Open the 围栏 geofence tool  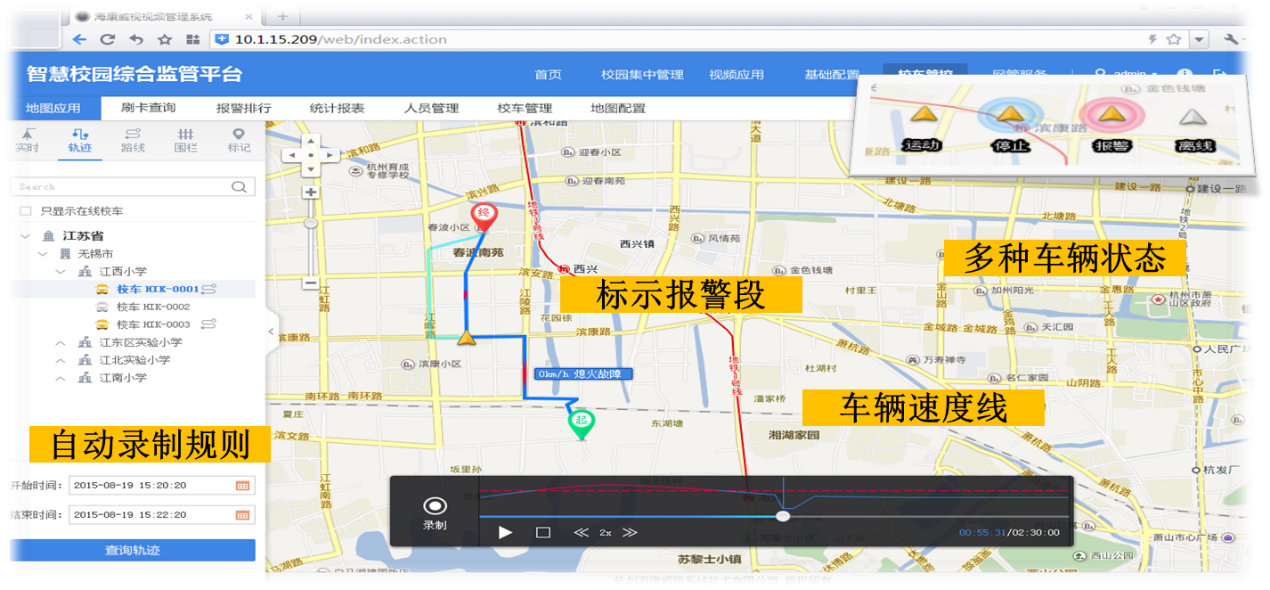click(185, 140)
